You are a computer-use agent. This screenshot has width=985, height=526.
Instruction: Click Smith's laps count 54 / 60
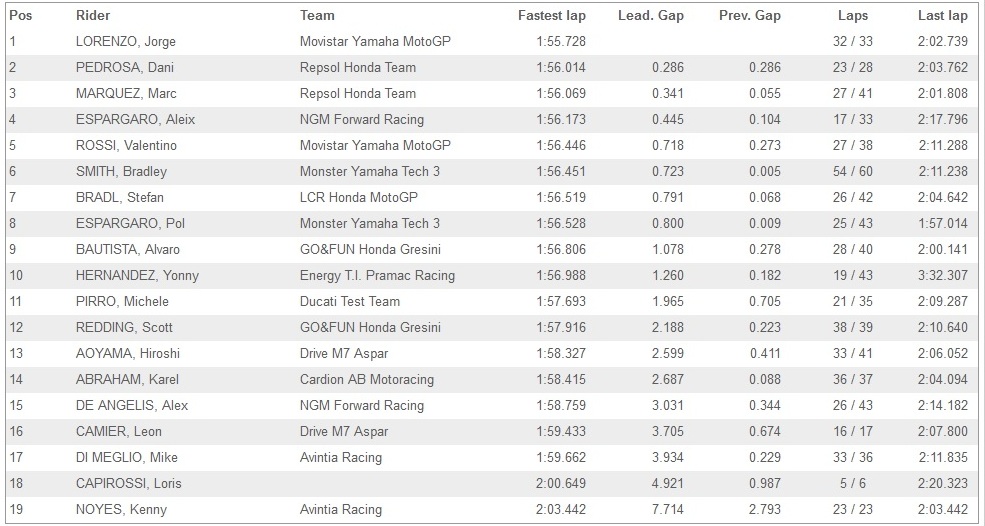click(x=853, y=171)
